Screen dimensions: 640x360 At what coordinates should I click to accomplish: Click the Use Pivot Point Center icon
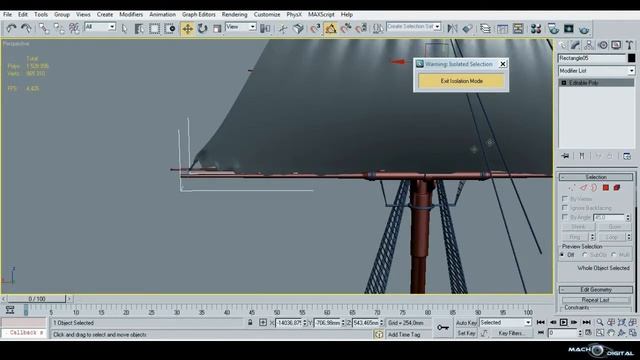click(x=265, y=28)
